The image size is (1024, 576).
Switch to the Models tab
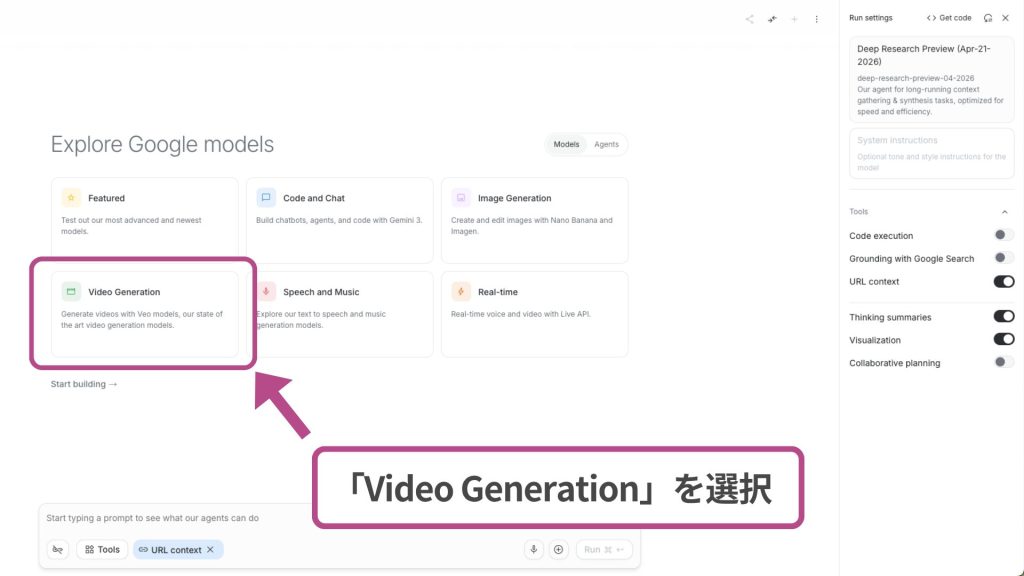[x=566, y=144]
